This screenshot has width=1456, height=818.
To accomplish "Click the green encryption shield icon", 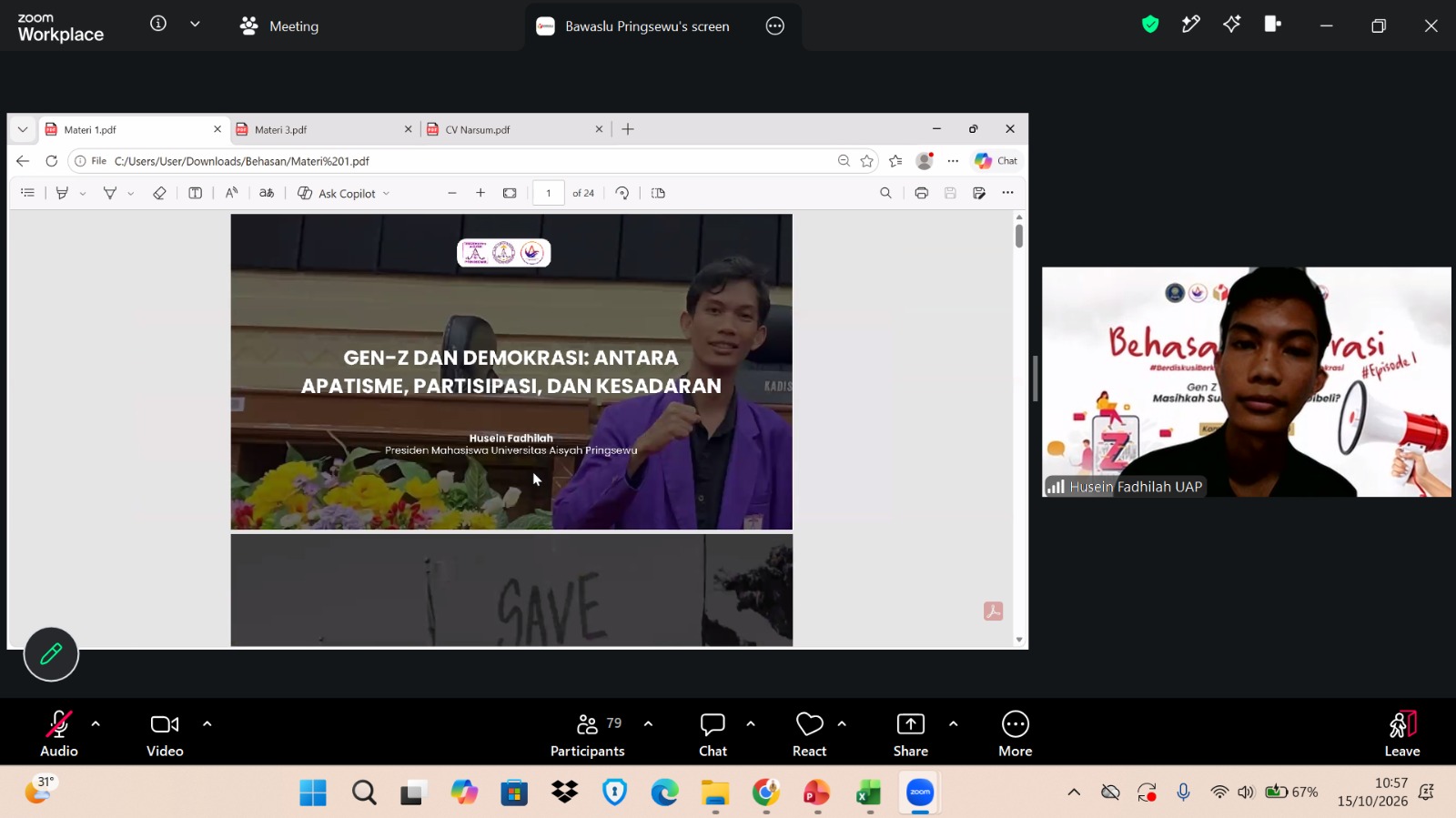I will coord(1150,25).
